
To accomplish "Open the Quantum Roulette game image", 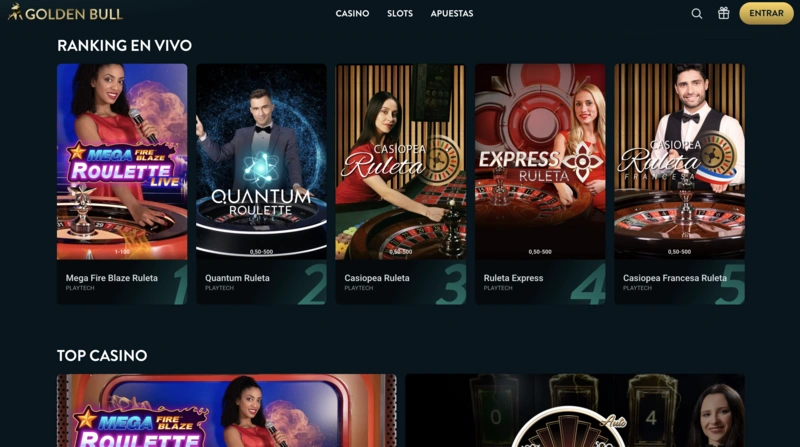I will pos(261,162).
